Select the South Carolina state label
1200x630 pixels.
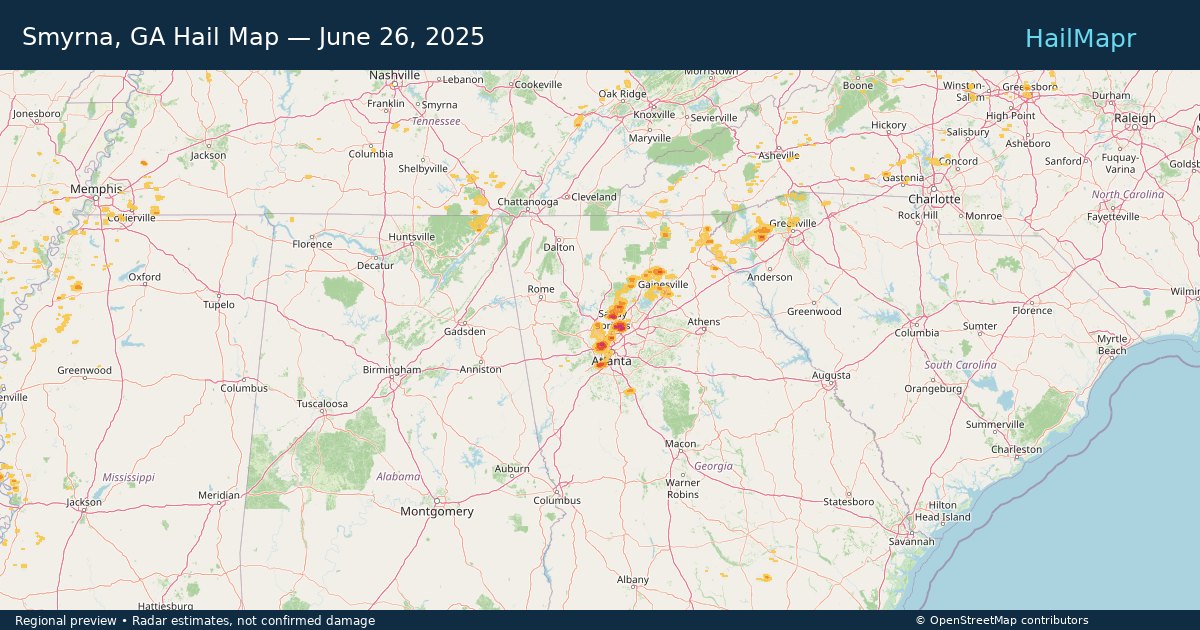(961, 365)
